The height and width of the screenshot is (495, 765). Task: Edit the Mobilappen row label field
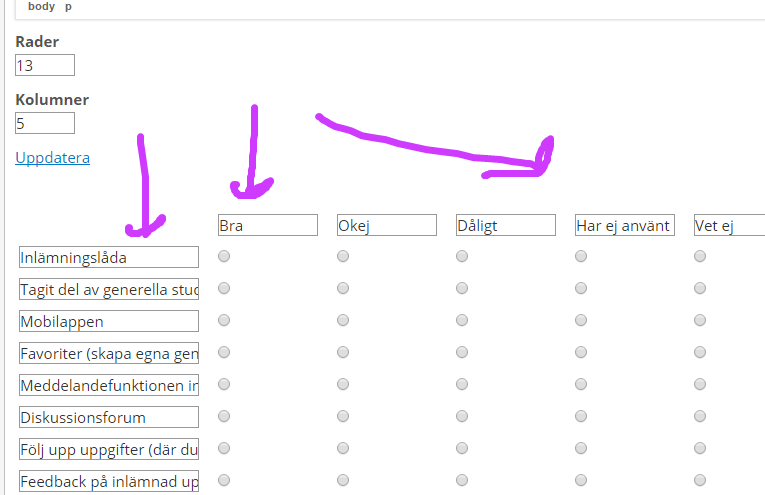coord(109,322)
